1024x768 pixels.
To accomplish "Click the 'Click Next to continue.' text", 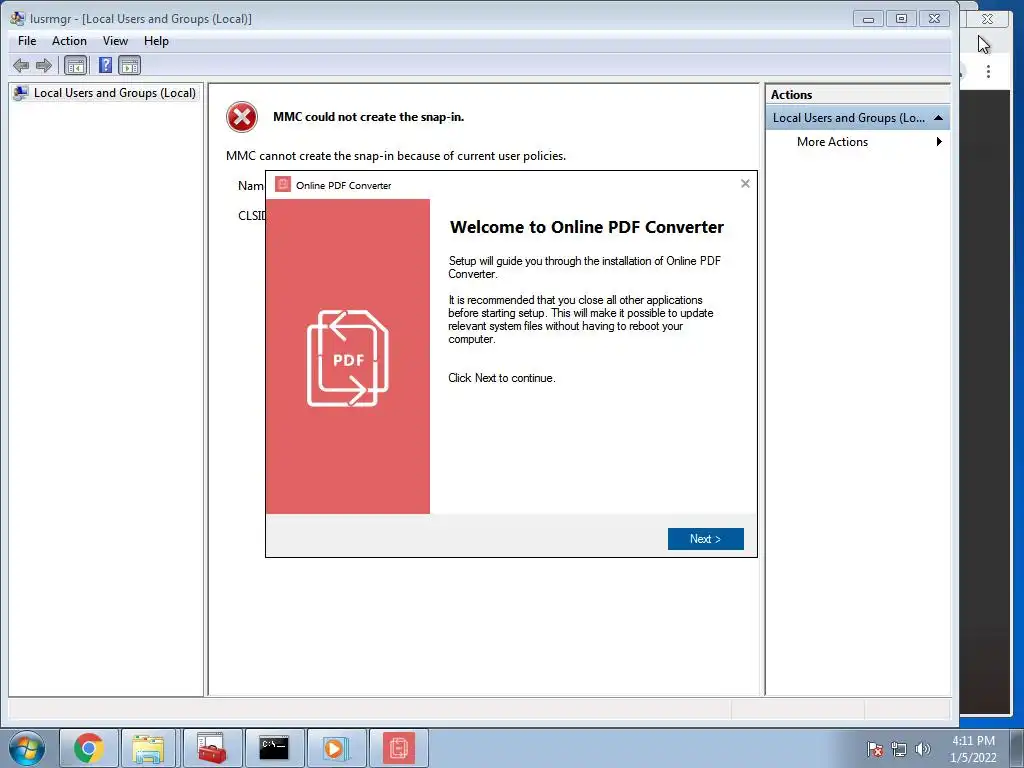I will coord(502,378).
